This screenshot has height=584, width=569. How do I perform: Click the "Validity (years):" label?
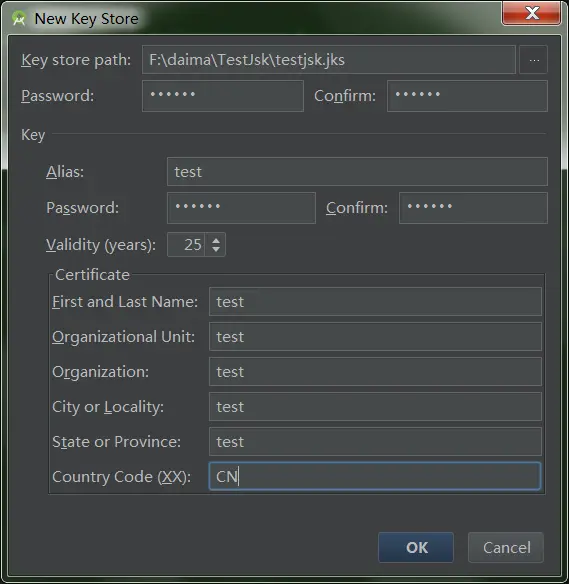click(101, 245)
